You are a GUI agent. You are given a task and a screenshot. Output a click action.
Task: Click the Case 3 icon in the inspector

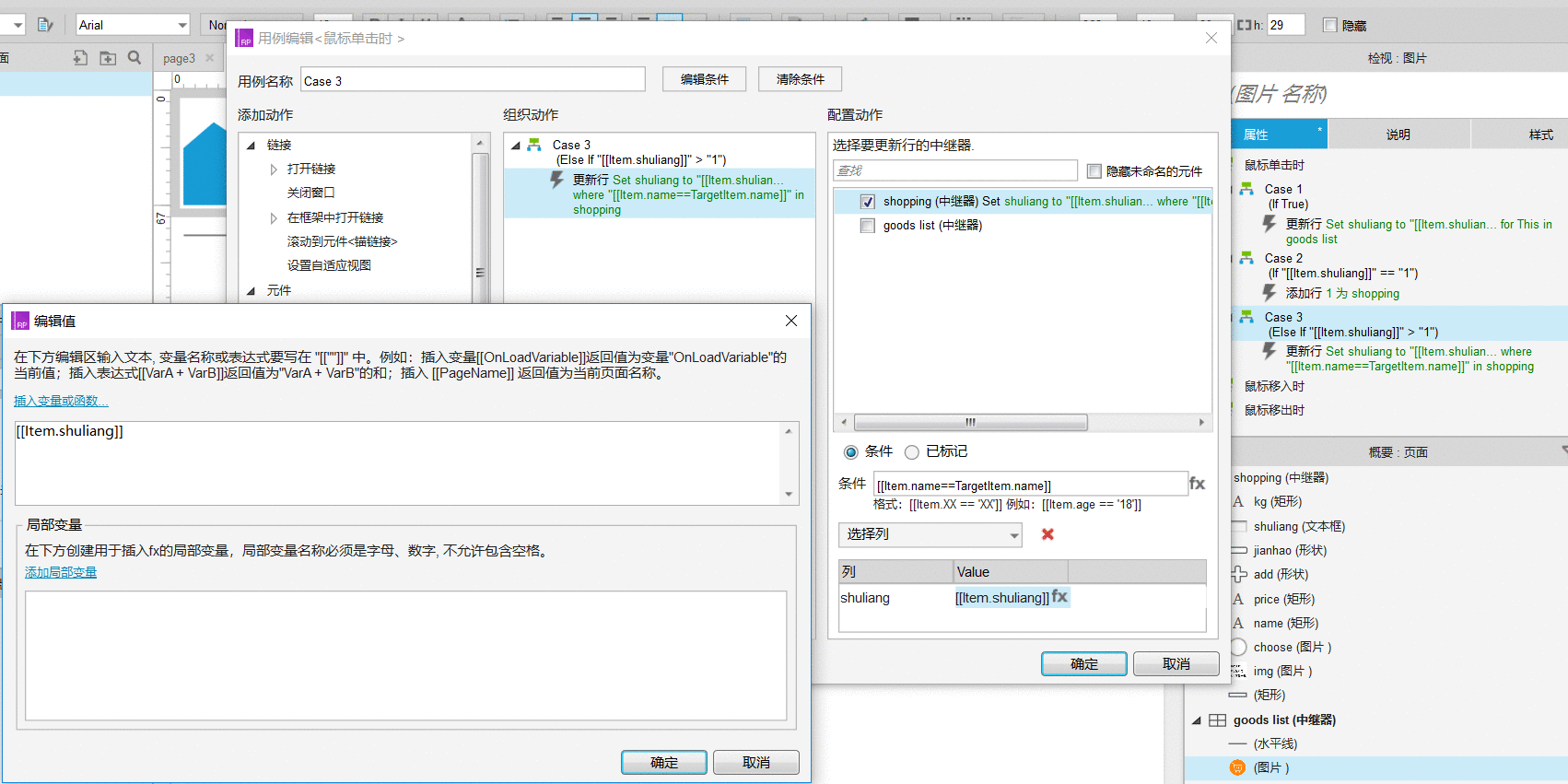[x=1246, y=317]
